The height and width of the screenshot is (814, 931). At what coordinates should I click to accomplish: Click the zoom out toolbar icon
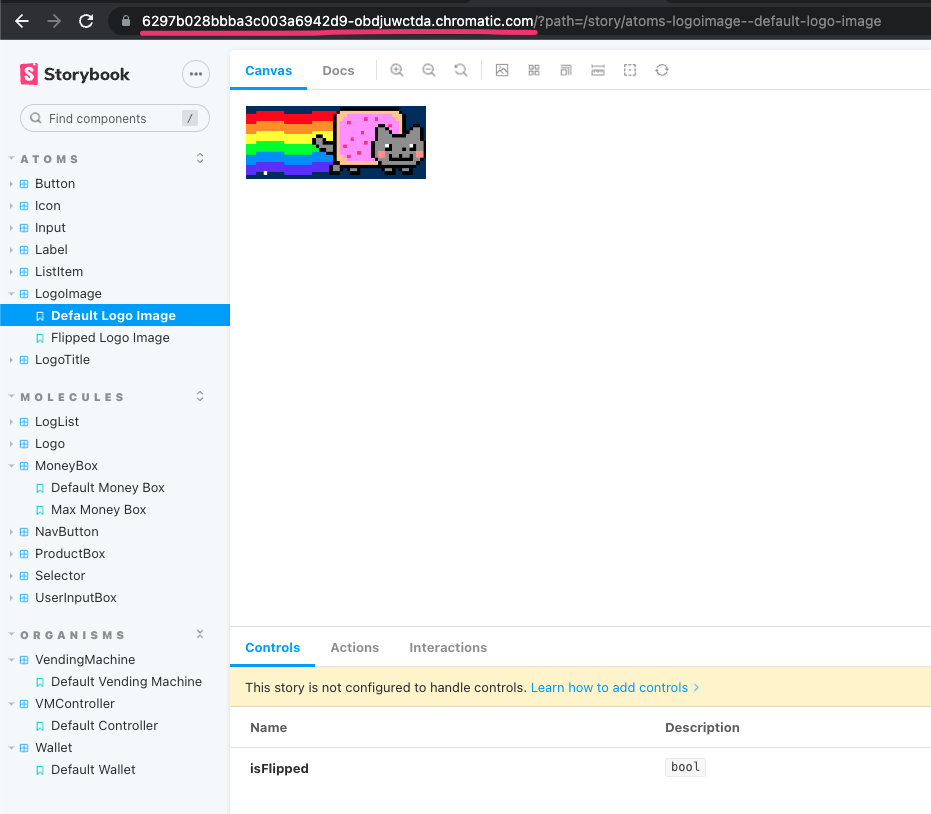[429, 70]
